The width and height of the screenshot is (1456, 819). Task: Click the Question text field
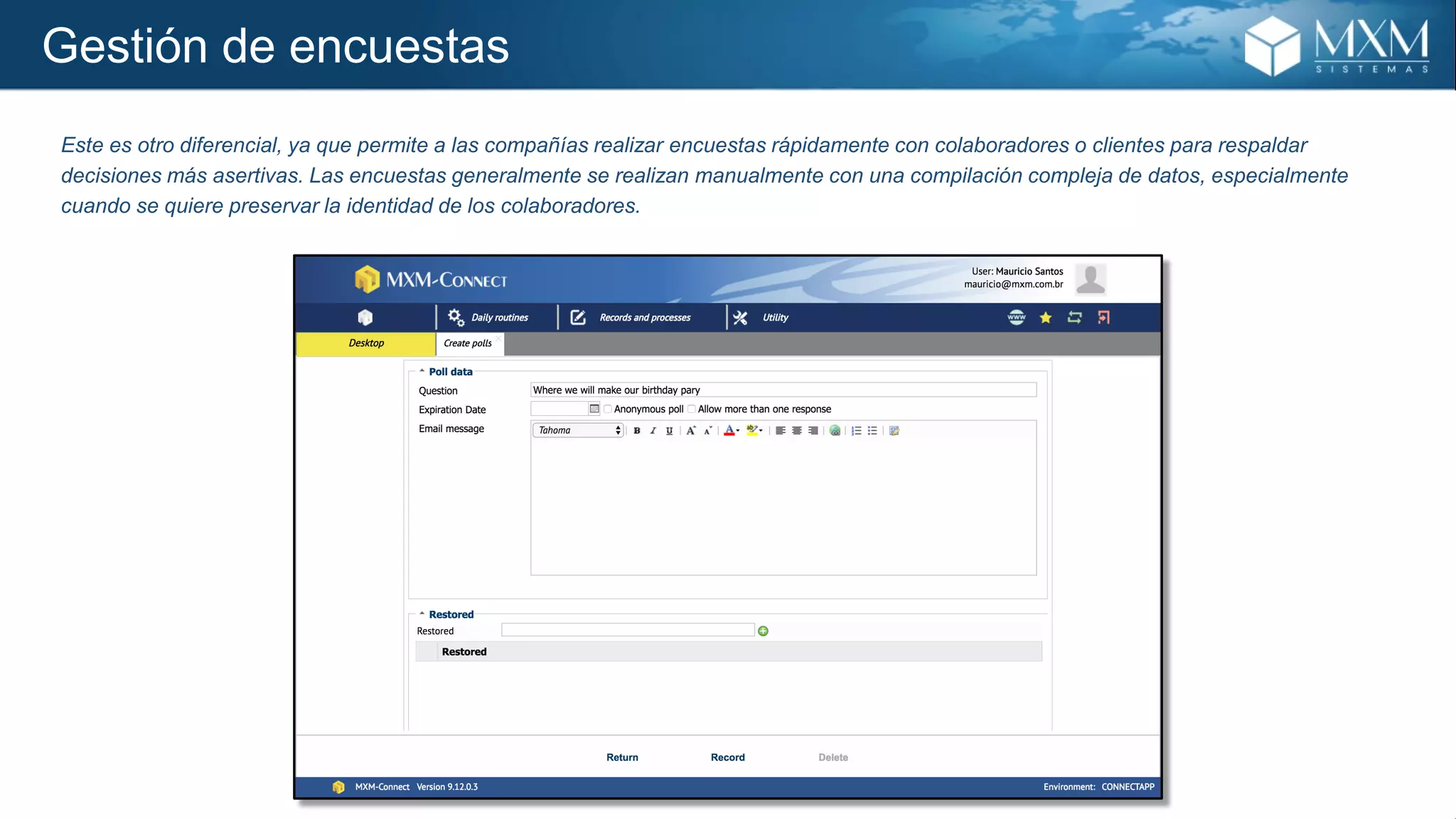[783, 390]
